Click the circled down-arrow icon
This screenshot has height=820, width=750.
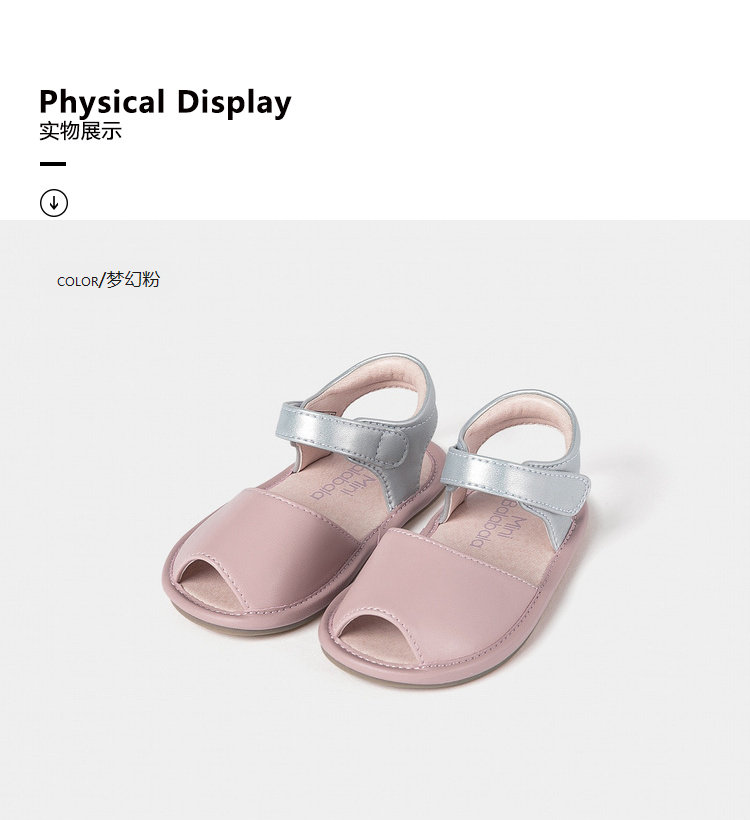[x=54, y=203]
